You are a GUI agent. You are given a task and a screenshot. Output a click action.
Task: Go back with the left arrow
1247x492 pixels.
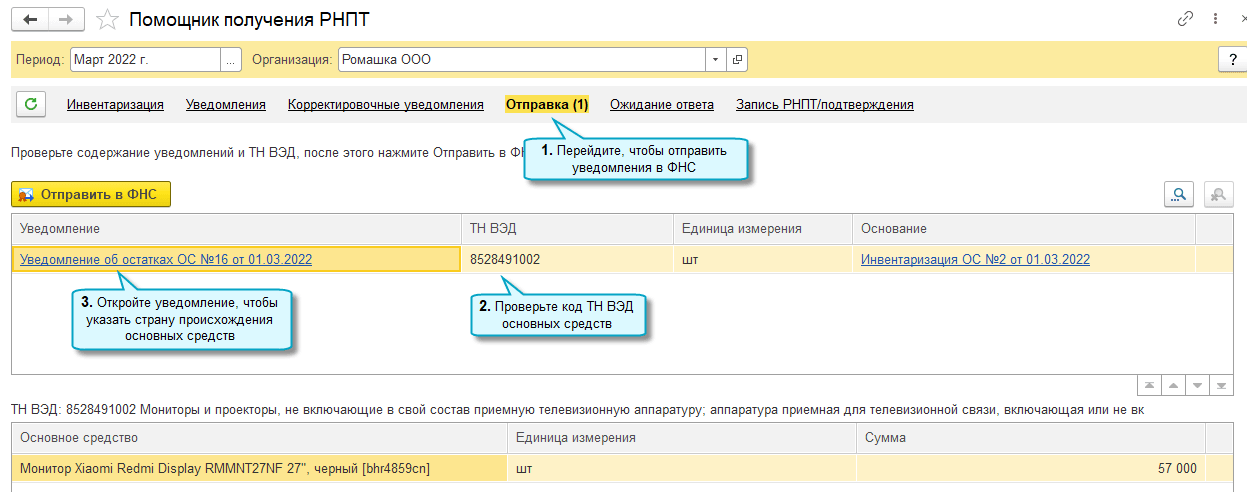[x=30, y=19]
